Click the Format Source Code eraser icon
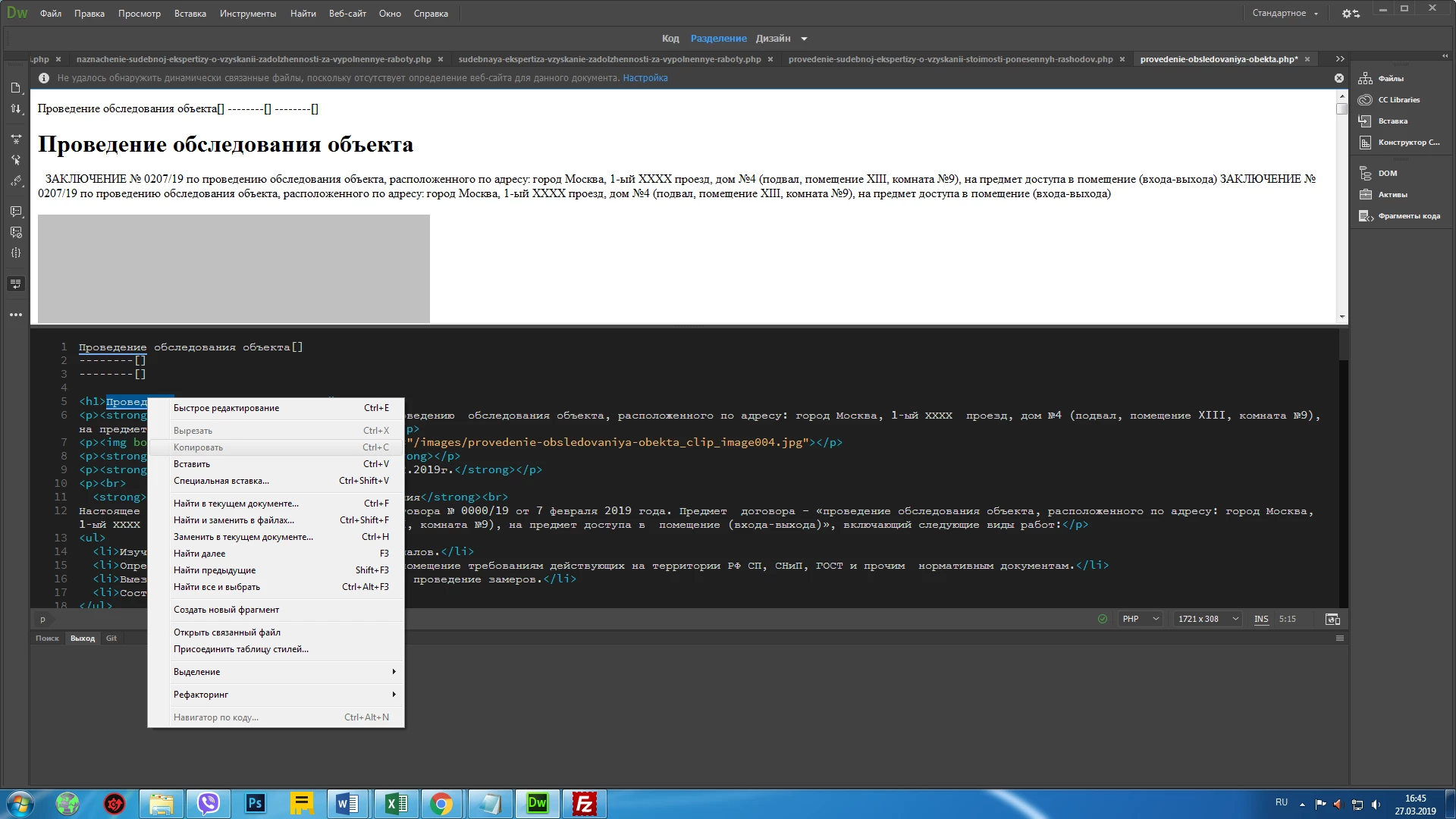Image resolution: width=1456 pixels, height=819 pixels. (x=16, y=181)
